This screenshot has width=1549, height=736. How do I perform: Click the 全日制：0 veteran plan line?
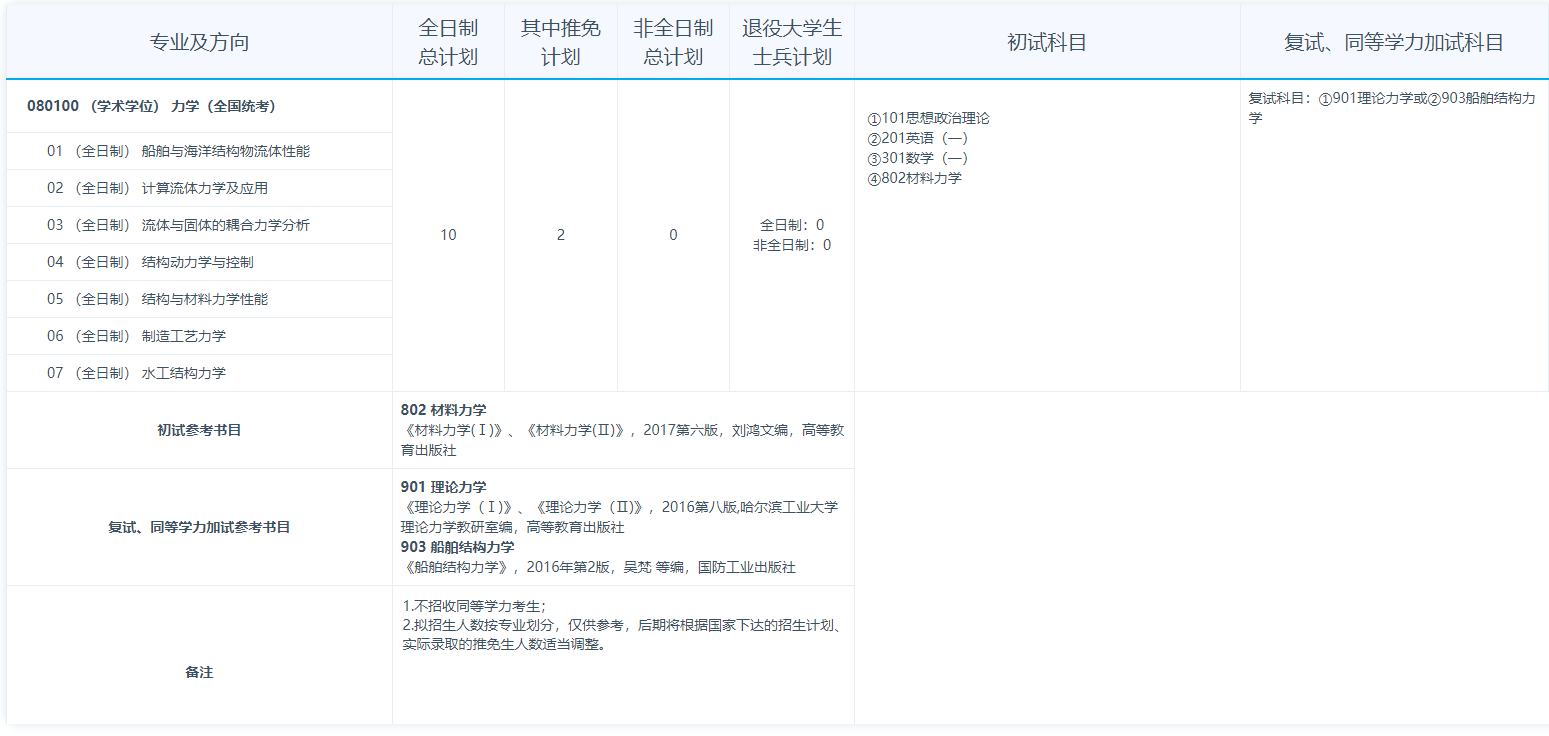point(792,225)
